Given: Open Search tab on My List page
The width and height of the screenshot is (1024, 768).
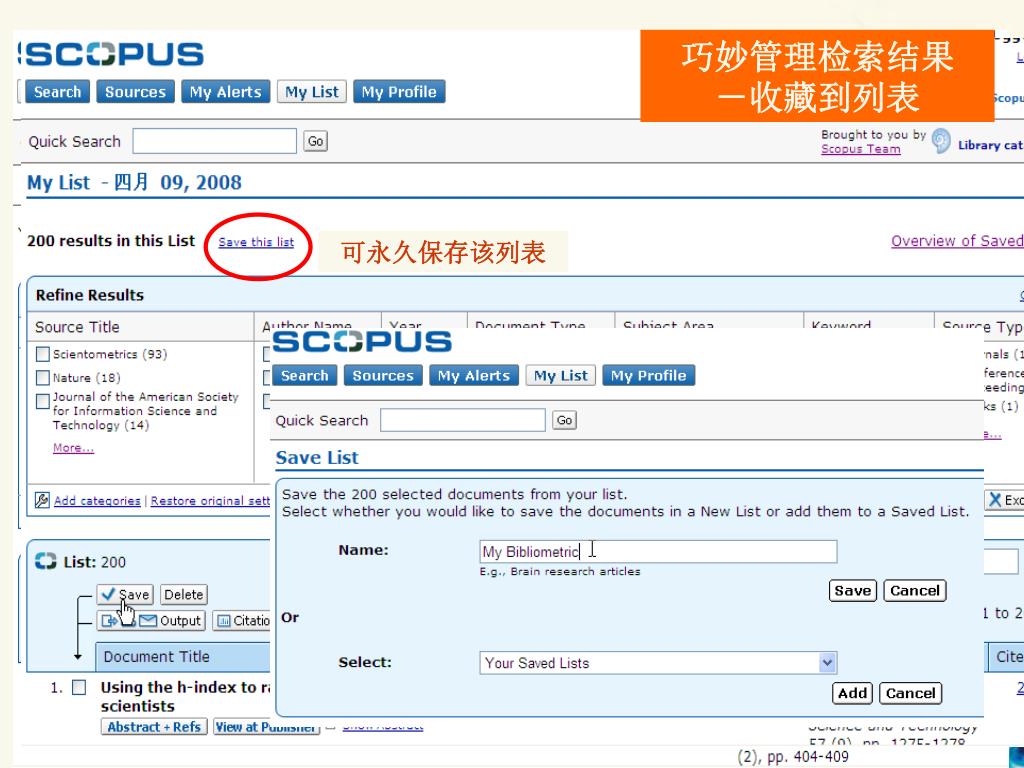Looking at the screenshot, I should point(57,92).
